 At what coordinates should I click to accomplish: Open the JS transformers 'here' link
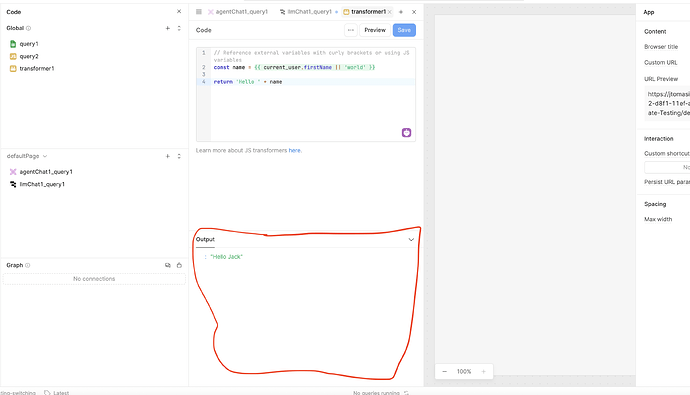tap(294, 150)
